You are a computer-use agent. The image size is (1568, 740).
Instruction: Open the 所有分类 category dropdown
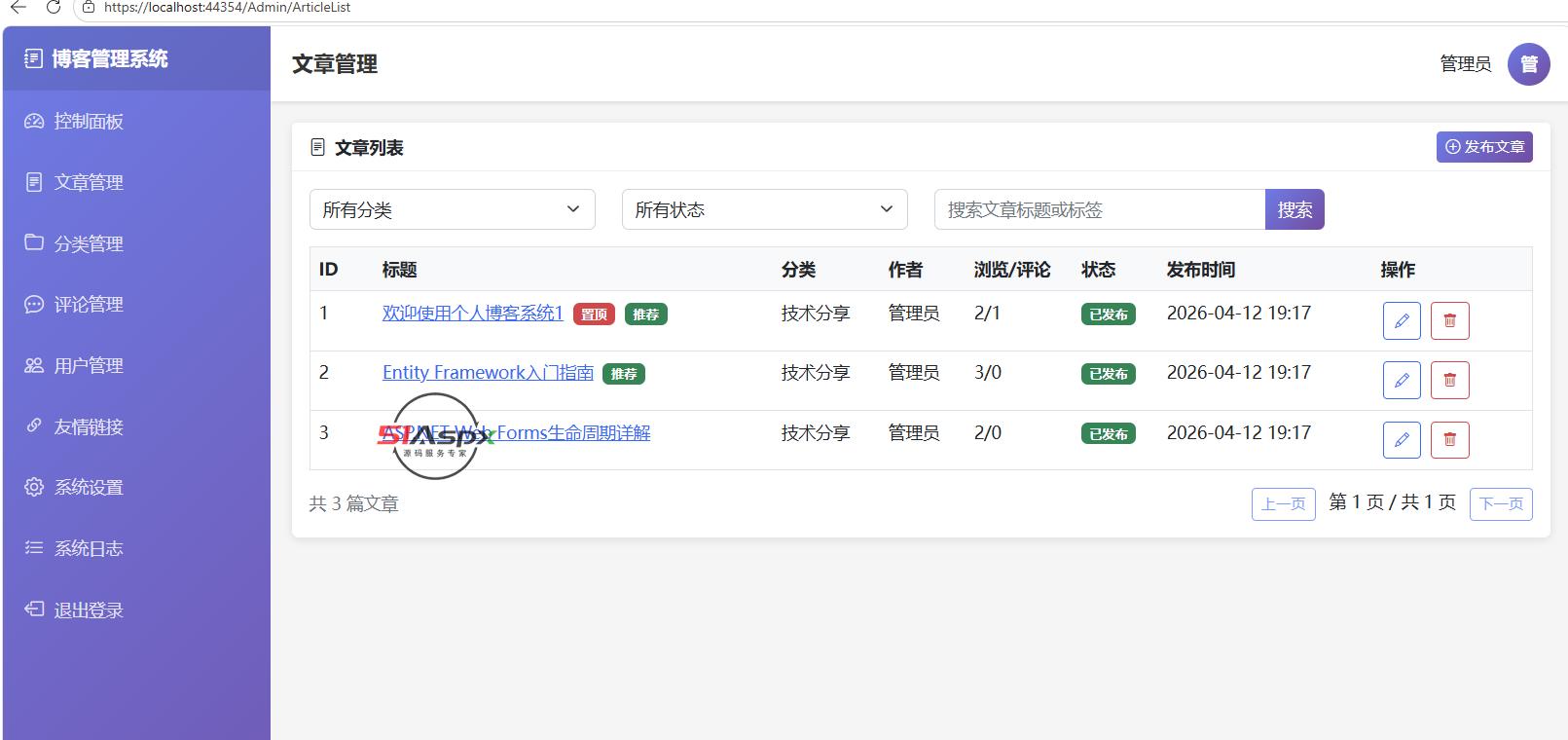453,209
